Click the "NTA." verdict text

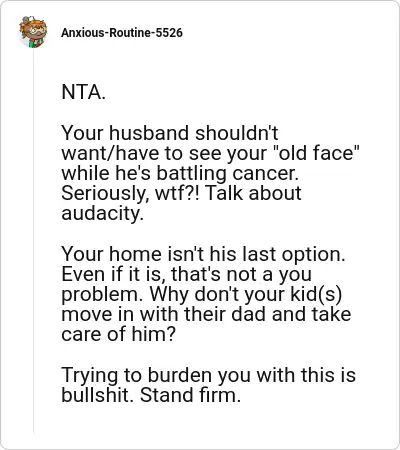tap(83, 92)
